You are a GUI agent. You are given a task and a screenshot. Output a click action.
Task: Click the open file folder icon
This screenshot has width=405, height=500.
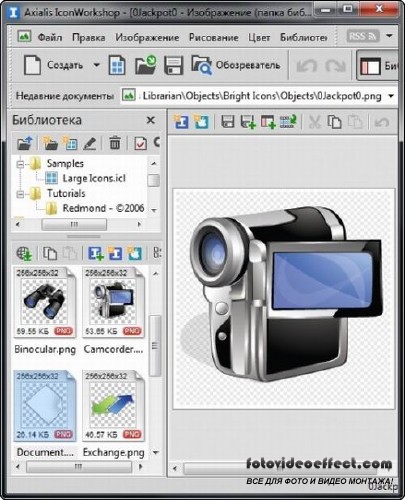[x=146, y=65]
